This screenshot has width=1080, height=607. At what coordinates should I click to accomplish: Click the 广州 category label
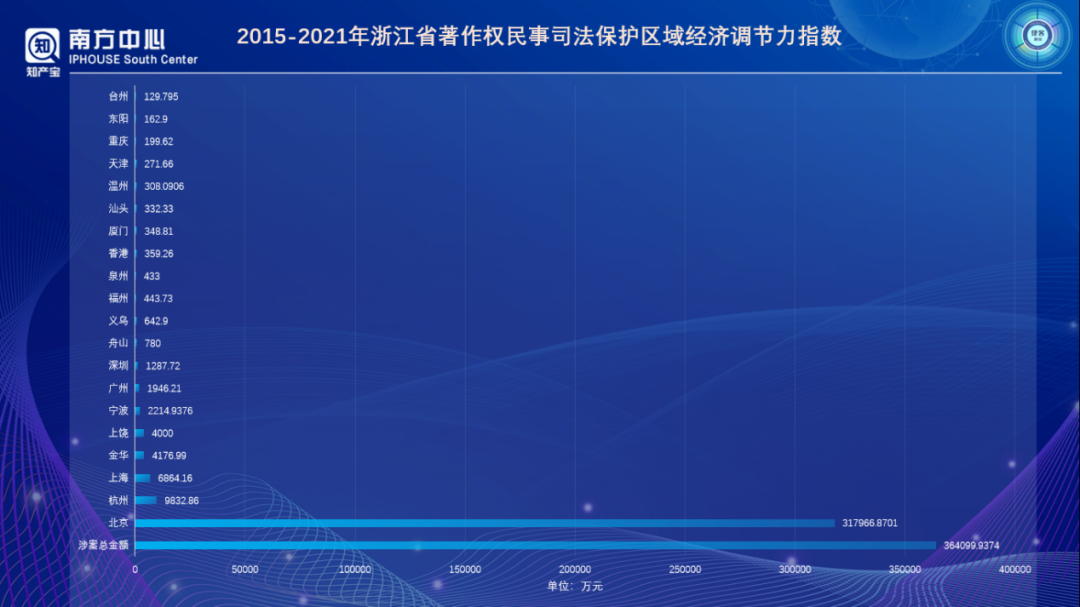(x=118, y=388)
